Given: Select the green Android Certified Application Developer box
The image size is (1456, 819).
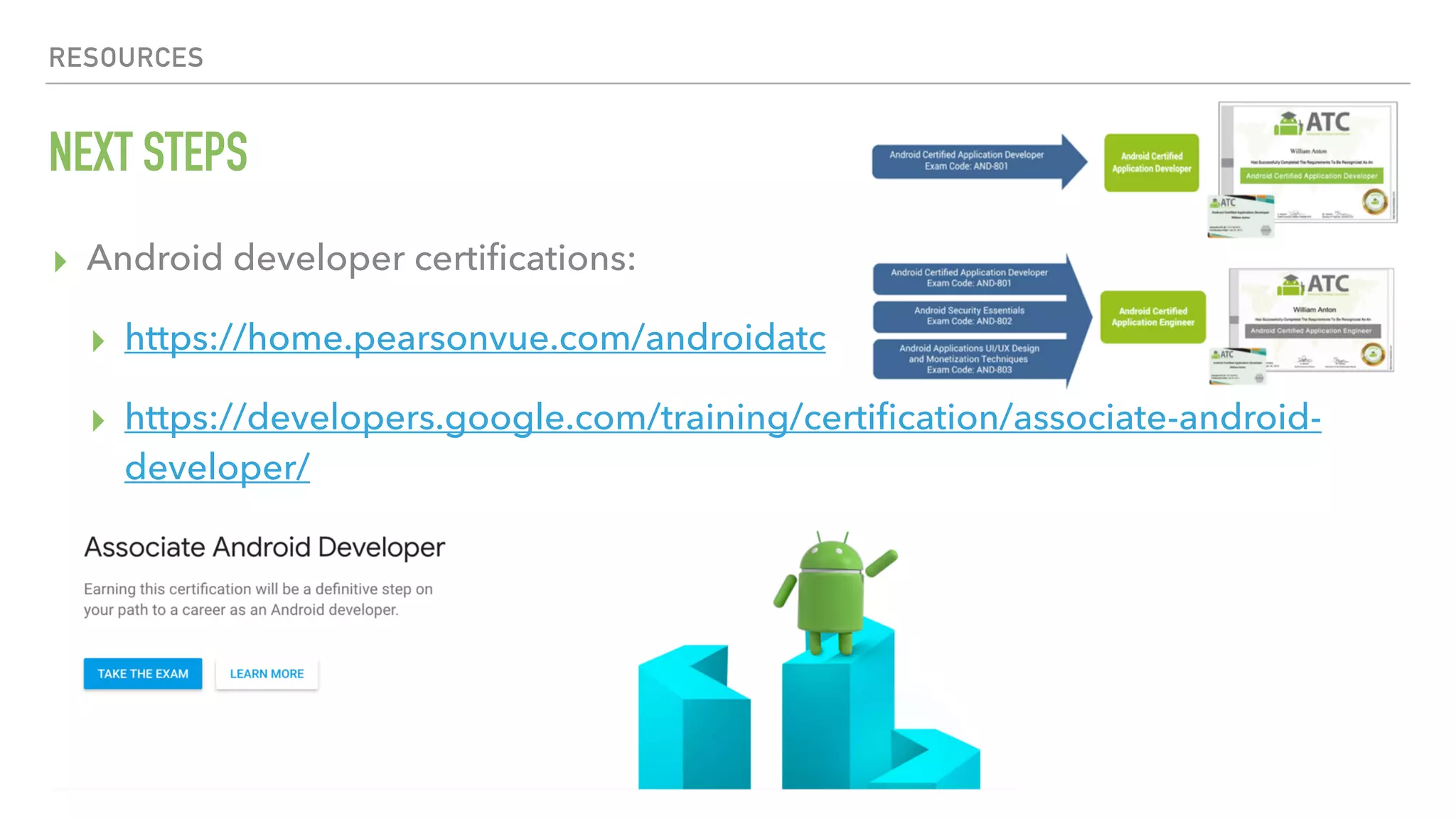Looking at the screenshot, I should (x=1152, y=163).
